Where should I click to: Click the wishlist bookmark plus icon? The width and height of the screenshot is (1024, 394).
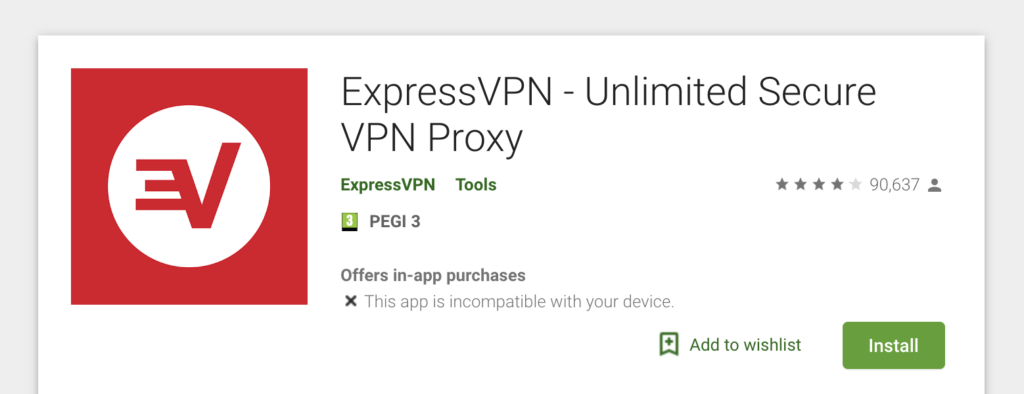669,344
